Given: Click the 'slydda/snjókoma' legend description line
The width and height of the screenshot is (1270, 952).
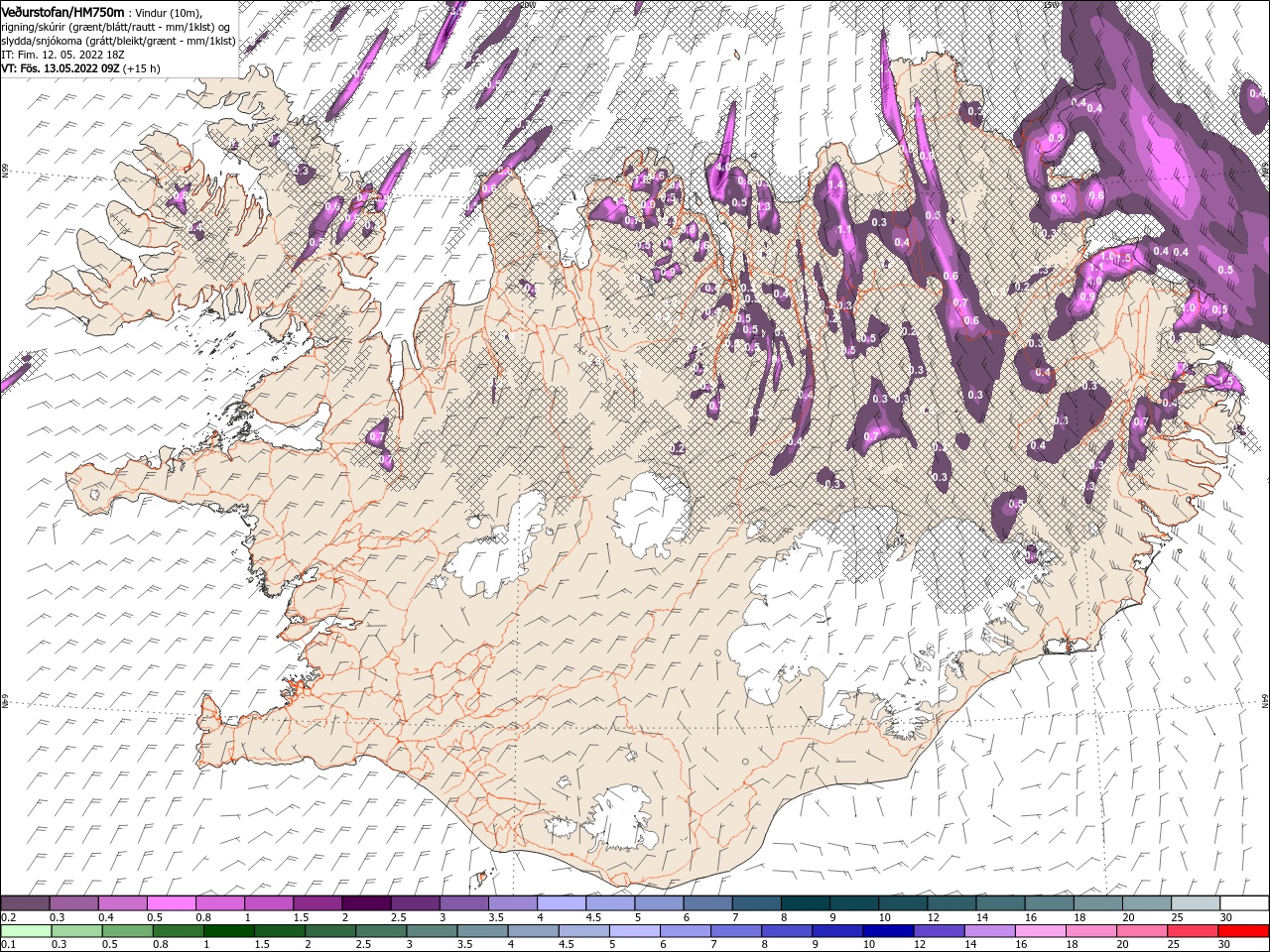Looking at the screenshot, I should (118, 41).
